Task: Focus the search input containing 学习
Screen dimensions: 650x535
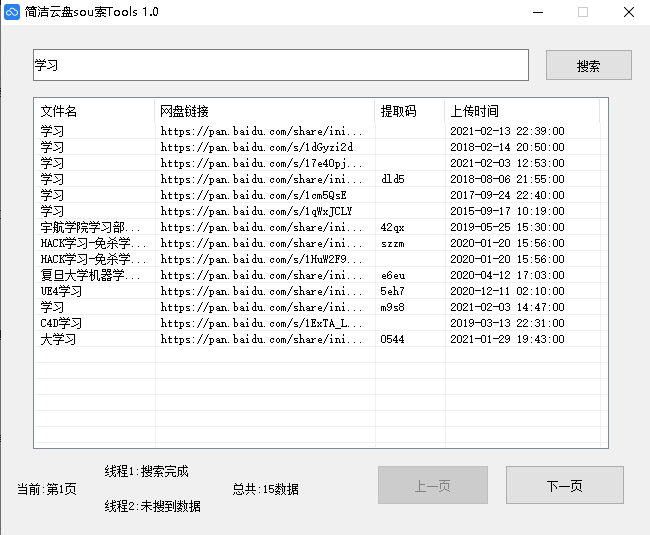Action: 281,65
